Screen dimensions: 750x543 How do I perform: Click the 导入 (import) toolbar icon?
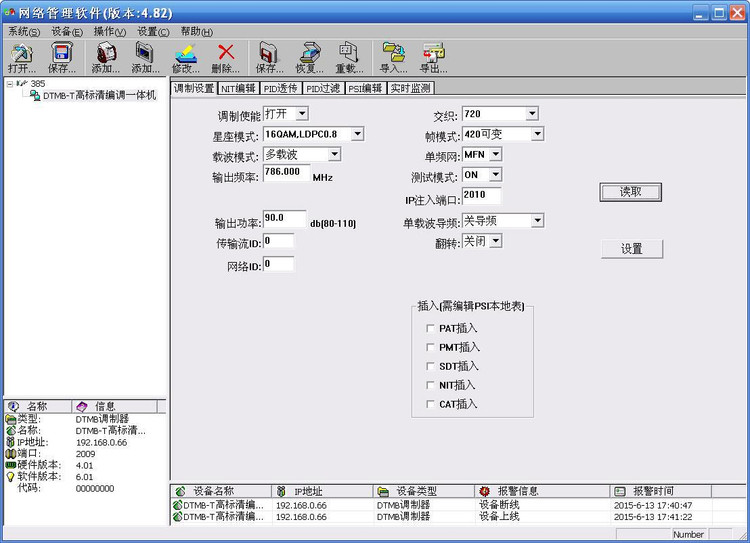pyautogui.click(x=394, y=57)
